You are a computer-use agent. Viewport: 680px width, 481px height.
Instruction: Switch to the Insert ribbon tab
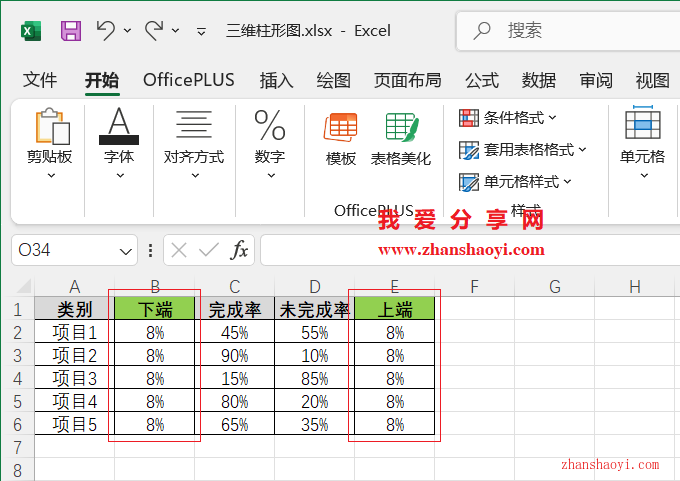pos(276,80)
